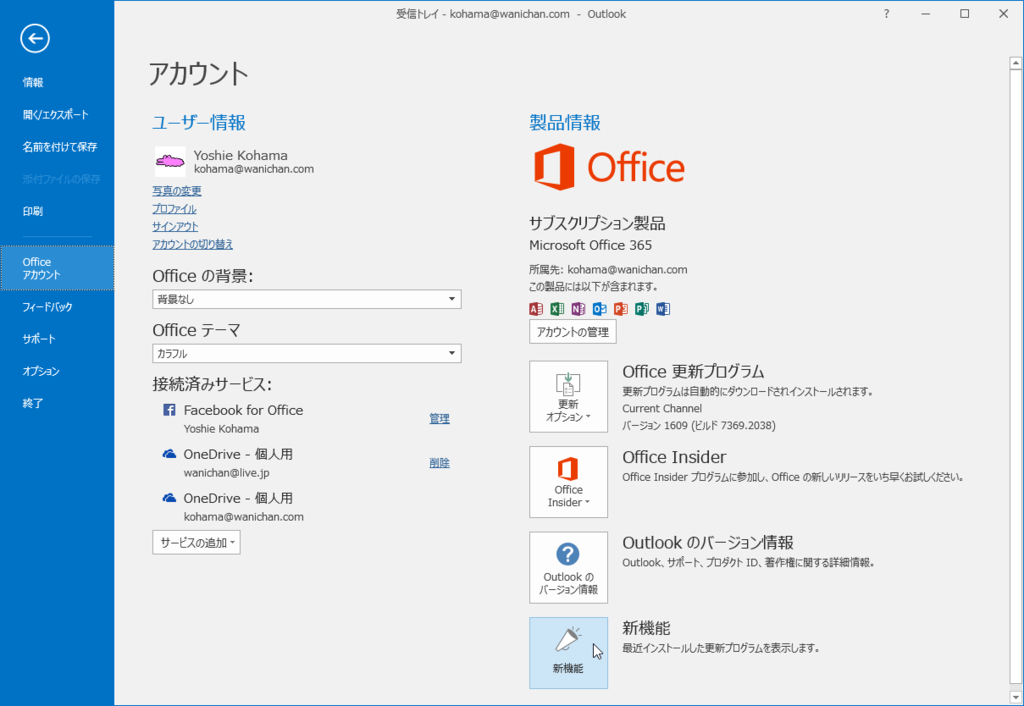Screen dimensions: 1024x706
Task: Click the Outlook のバージョン情報 heading
Action: click(708, 543)
